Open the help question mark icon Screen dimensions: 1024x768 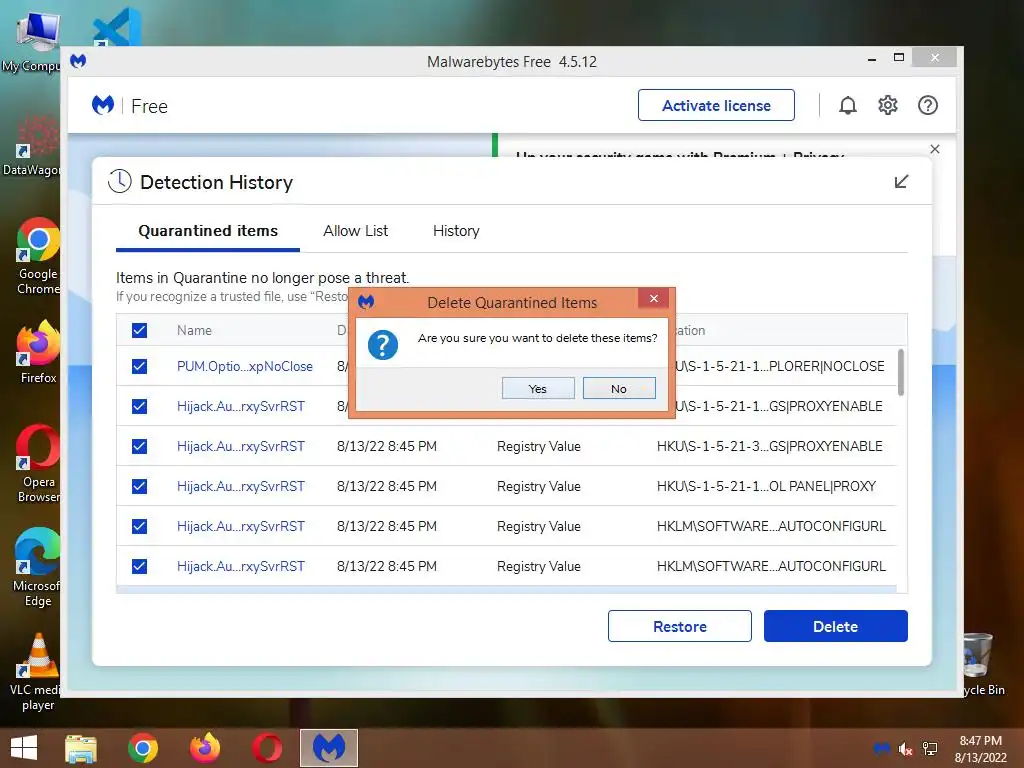point(927,105)
